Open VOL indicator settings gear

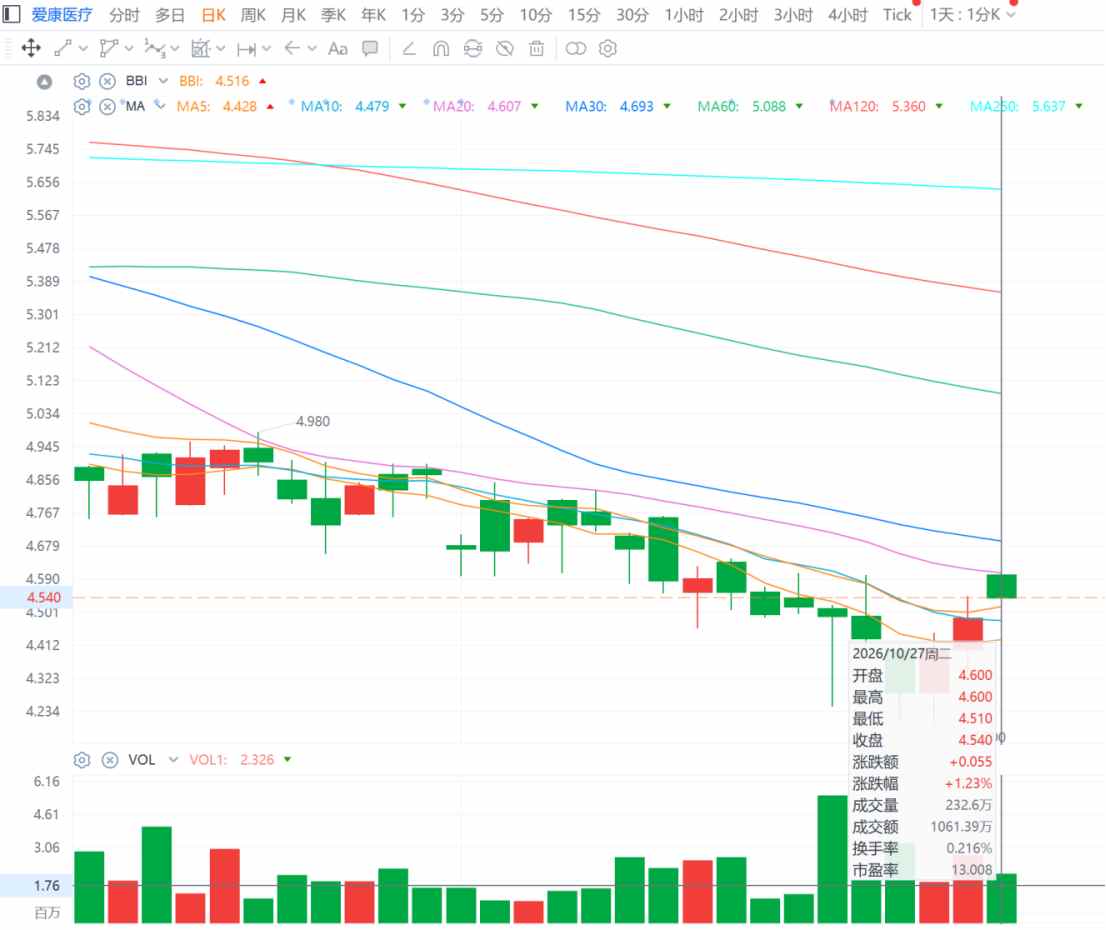[x=82, y=760]
